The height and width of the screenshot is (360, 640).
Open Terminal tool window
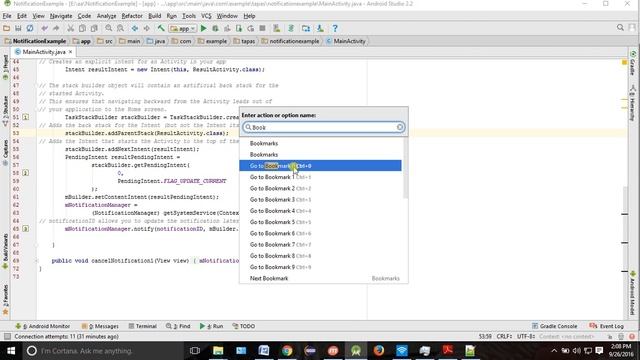[142, 326]
